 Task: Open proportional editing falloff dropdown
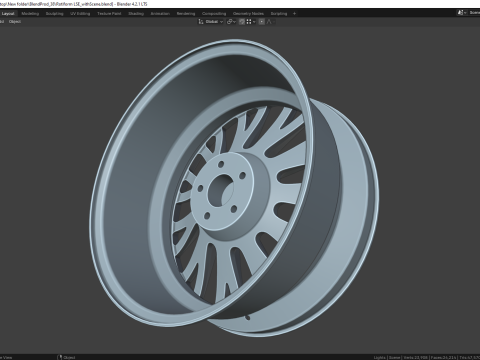click(x=270, y=22)
